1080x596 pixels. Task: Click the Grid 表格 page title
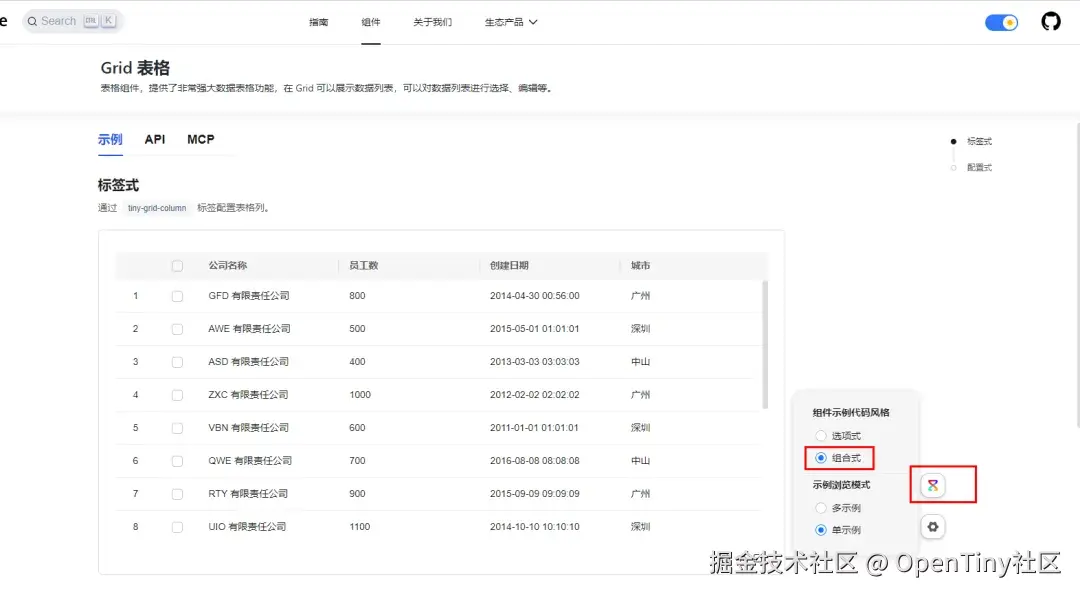pyautogui.click(x=135, y=68)
